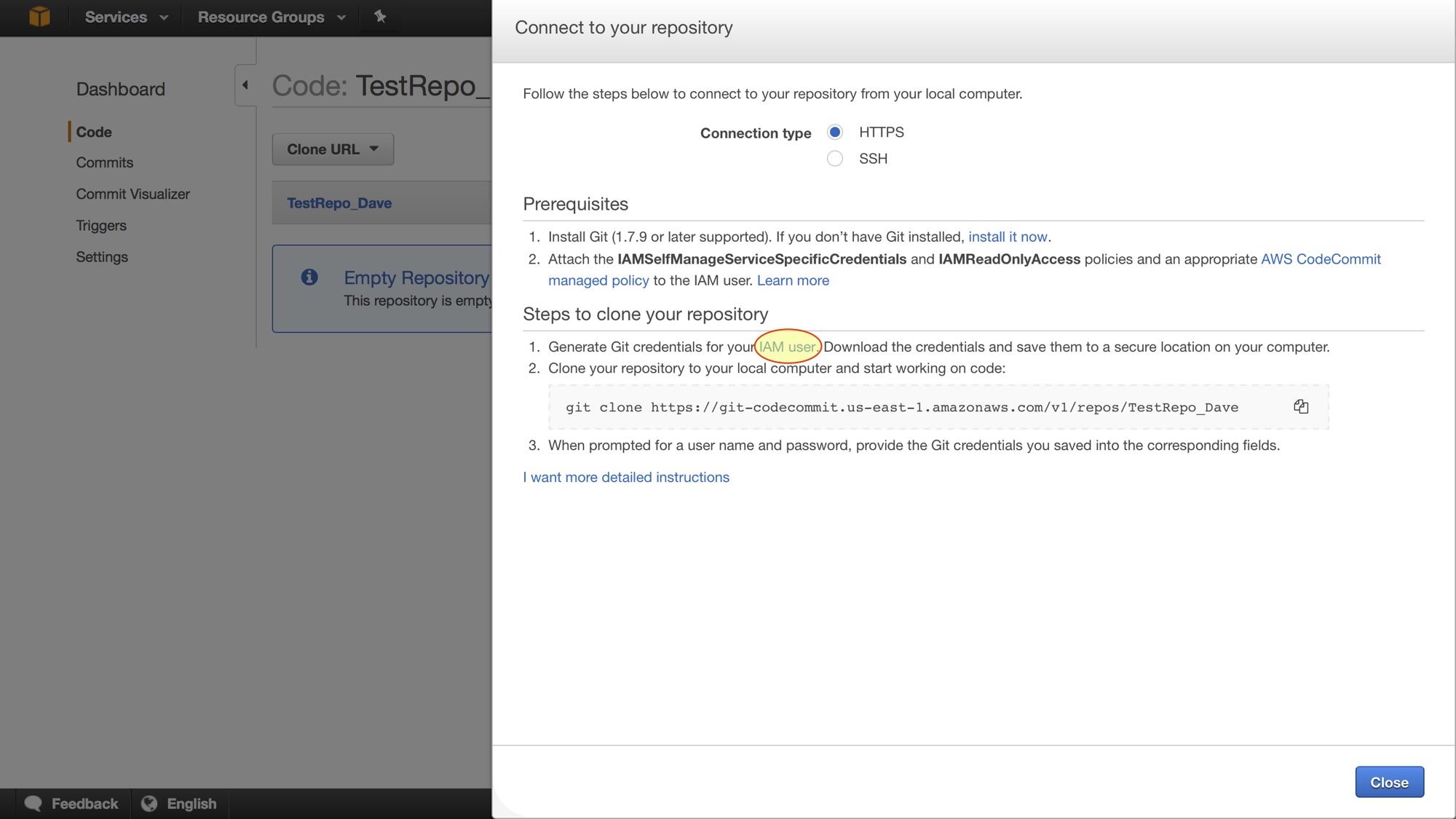Select the SSH connection type
1456x819 pixels.
coord(835,159)
